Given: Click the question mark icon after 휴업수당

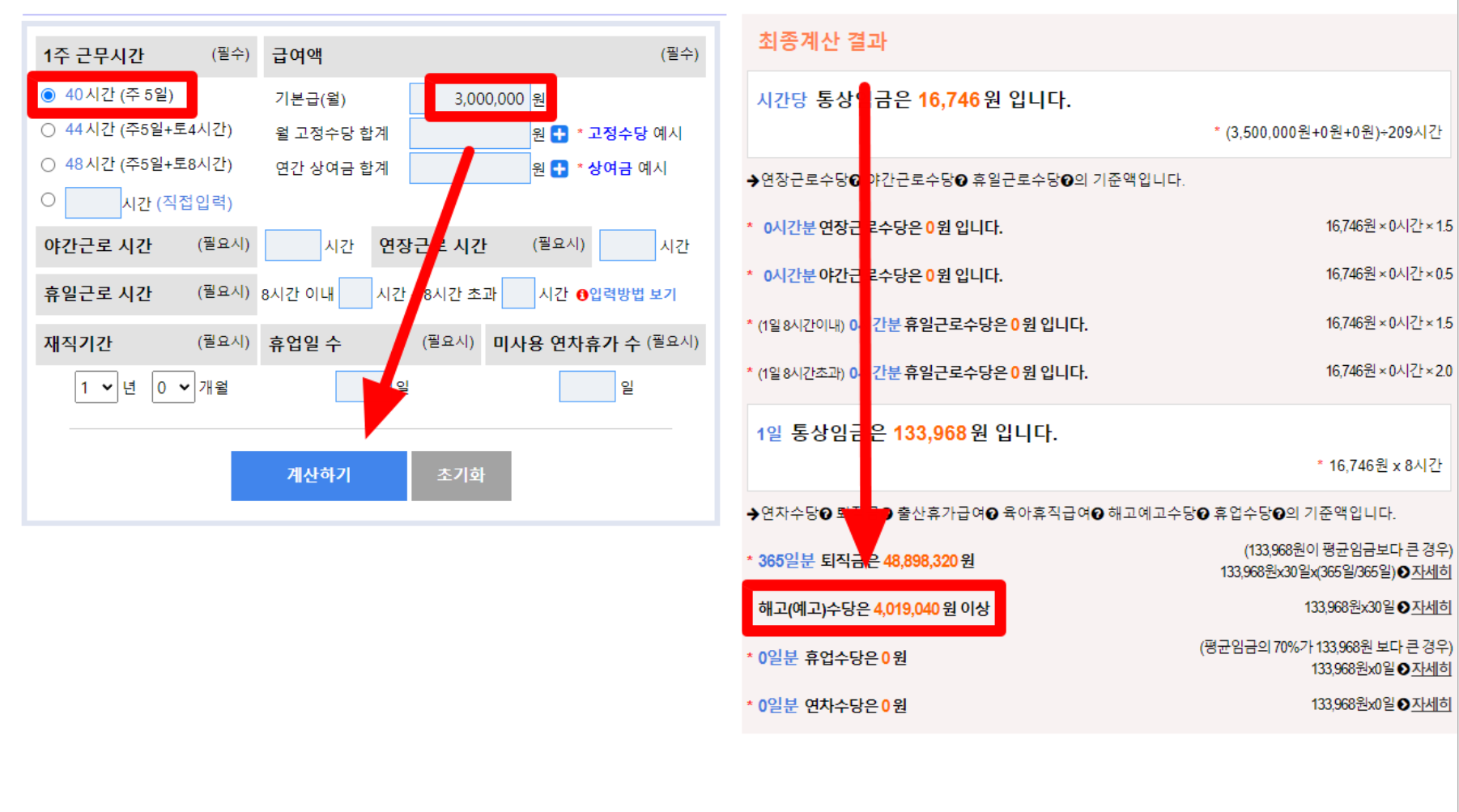Looking at the screenshot, I should tap(1278, 514).
